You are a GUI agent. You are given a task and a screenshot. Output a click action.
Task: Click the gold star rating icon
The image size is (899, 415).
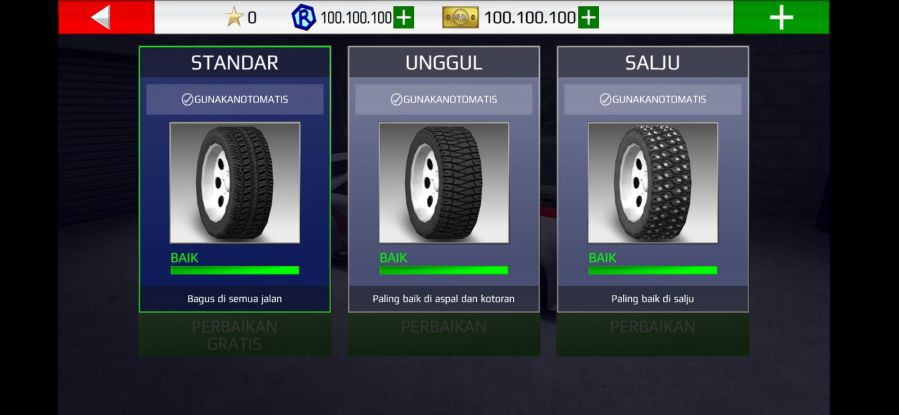point(234,17)
